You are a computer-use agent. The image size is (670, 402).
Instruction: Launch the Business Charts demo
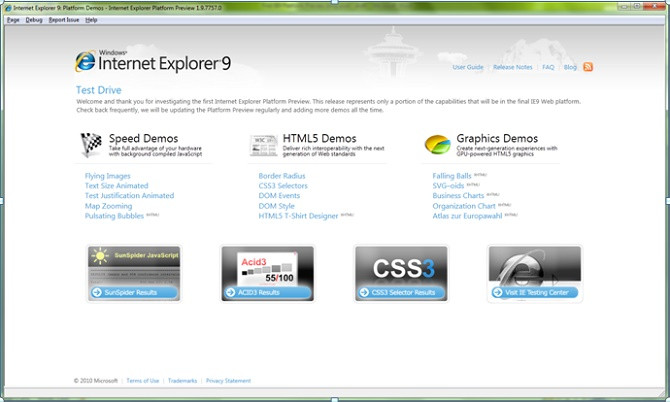[x=458, y=196]
